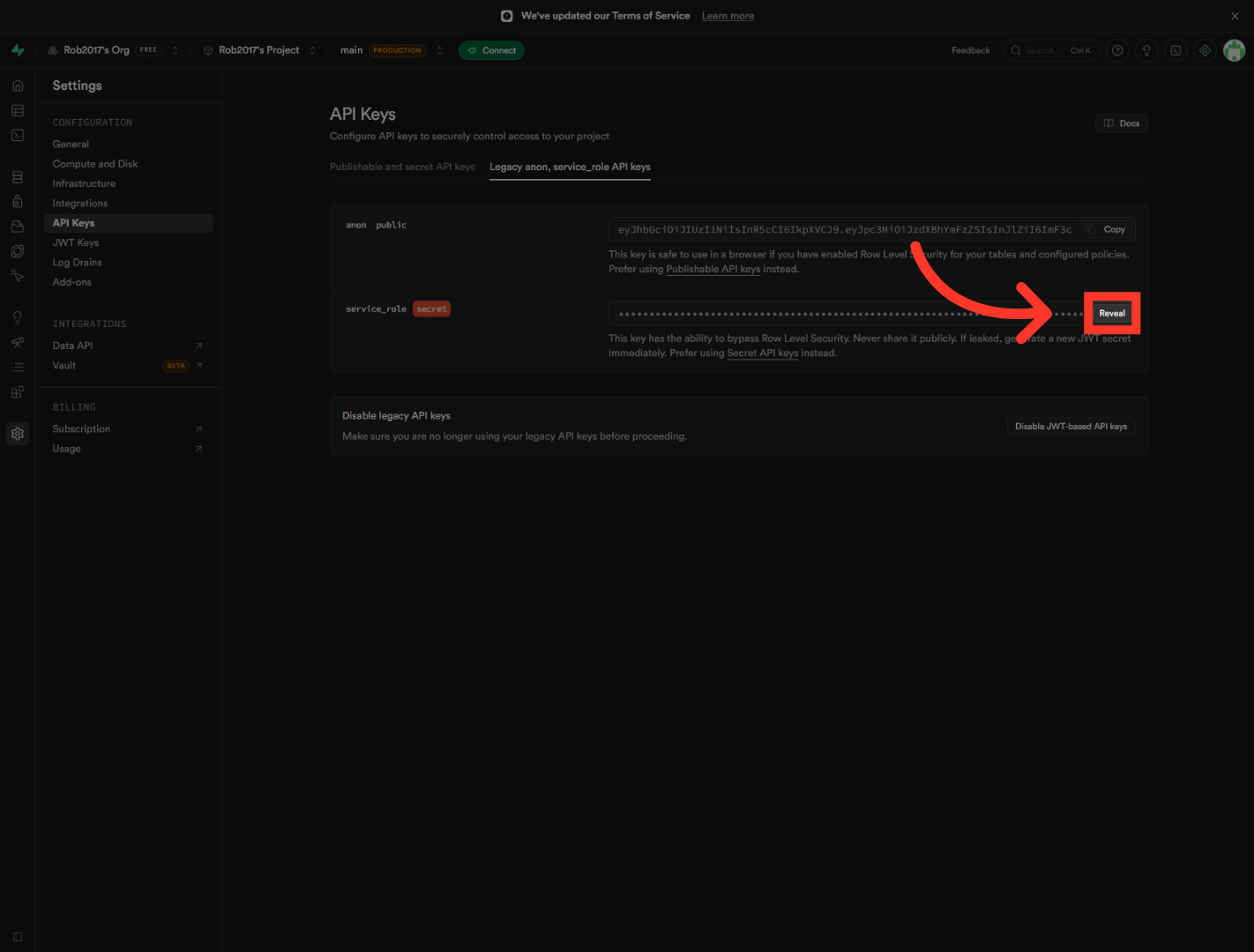Open the Integrations settings item

click(80, 204)
